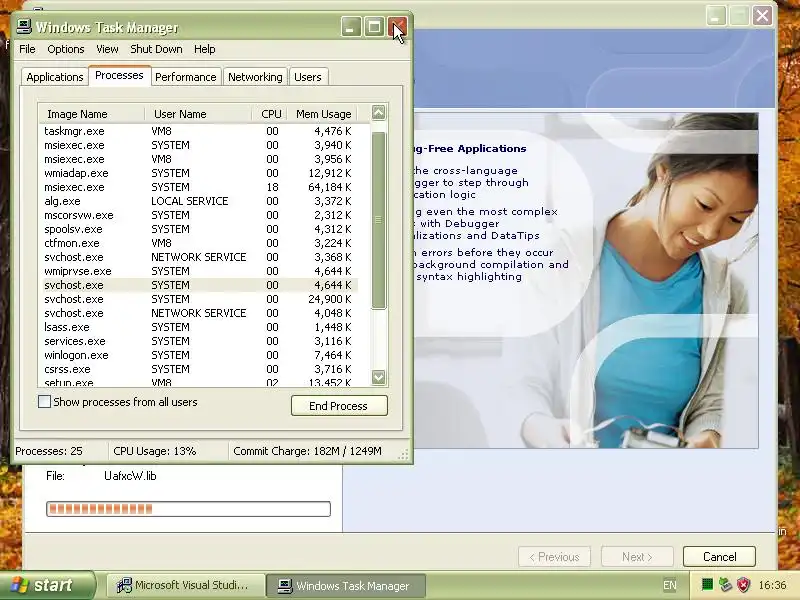This screenshot has width=800, height=600.
Task: Select wmiprvse.exe process row
Action: [x=198, y=271]
